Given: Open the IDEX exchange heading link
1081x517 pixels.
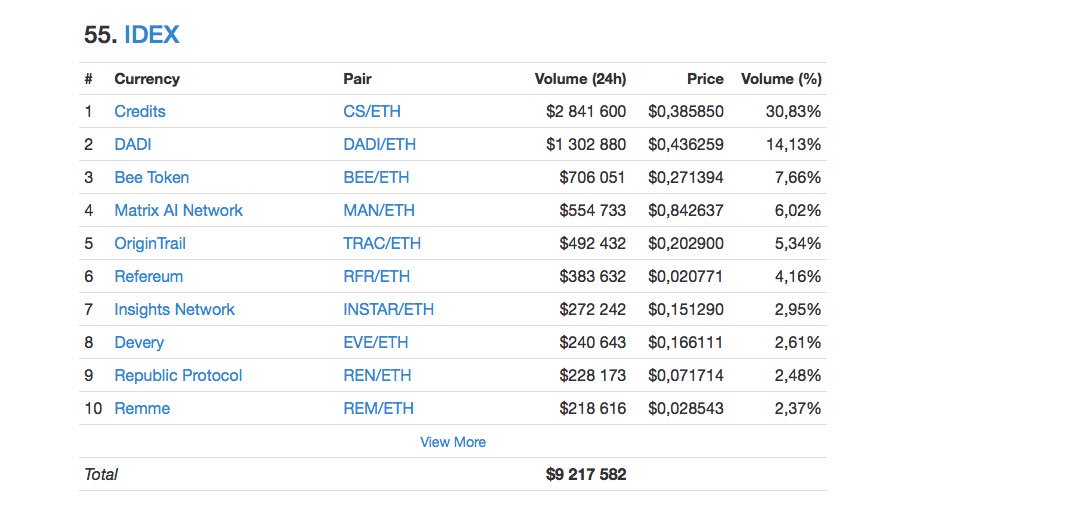Looking at the screenshot, I should tap(152, 34).
